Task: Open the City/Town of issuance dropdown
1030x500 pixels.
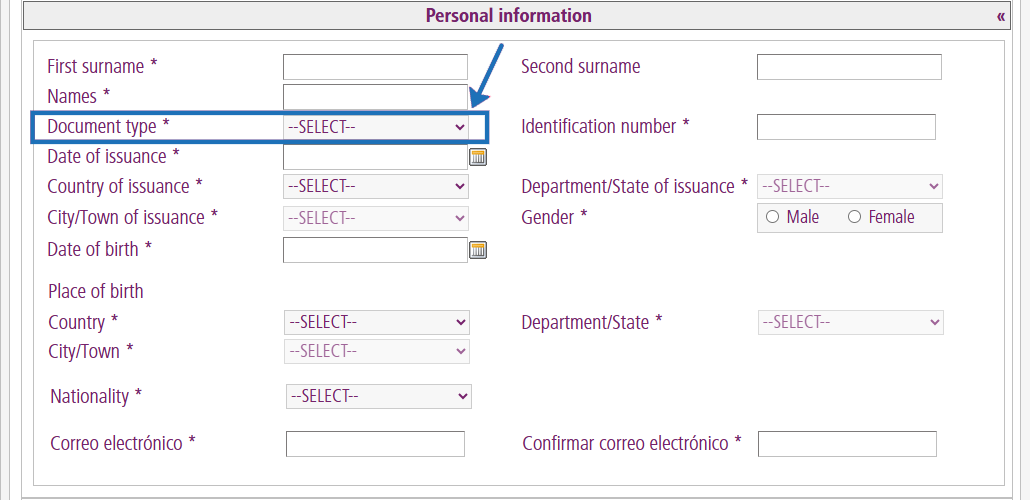Action: click(376, 217)
